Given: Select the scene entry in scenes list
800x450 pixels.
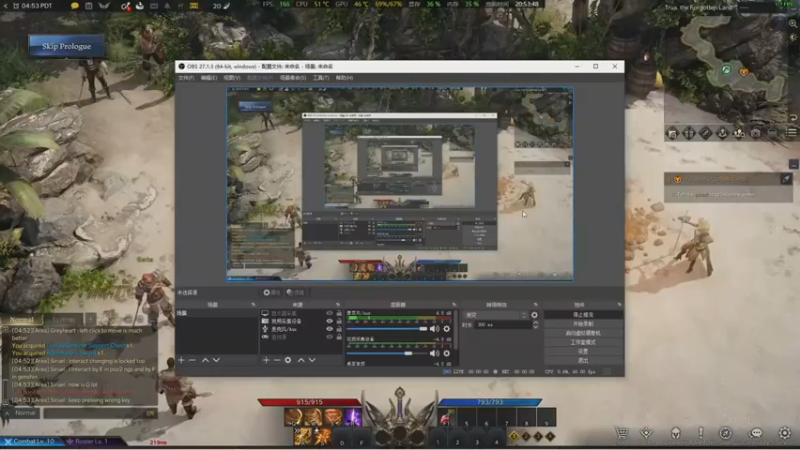Looking at the screenshot, I should [217, 313].
